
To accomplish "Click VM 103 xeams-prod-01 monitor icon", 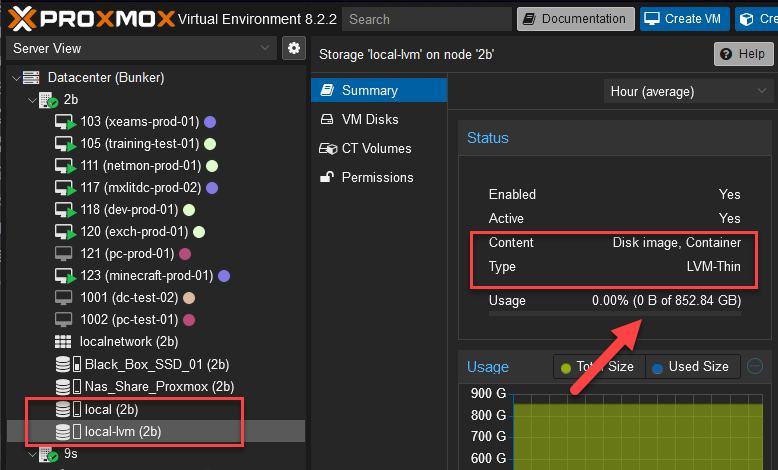I will click(64, 121).
